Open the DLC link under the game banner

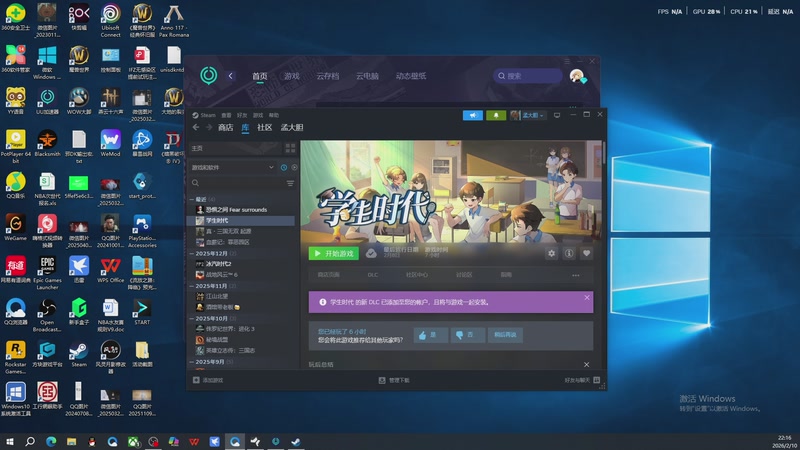click(373, 275)
